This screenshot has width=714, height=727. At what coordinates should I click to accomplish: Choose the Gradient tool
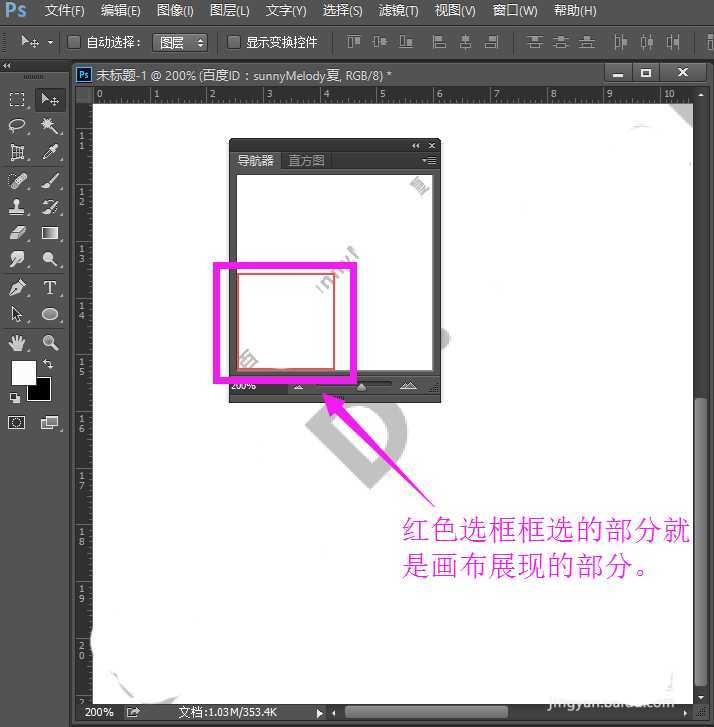(x=50, y=233)
